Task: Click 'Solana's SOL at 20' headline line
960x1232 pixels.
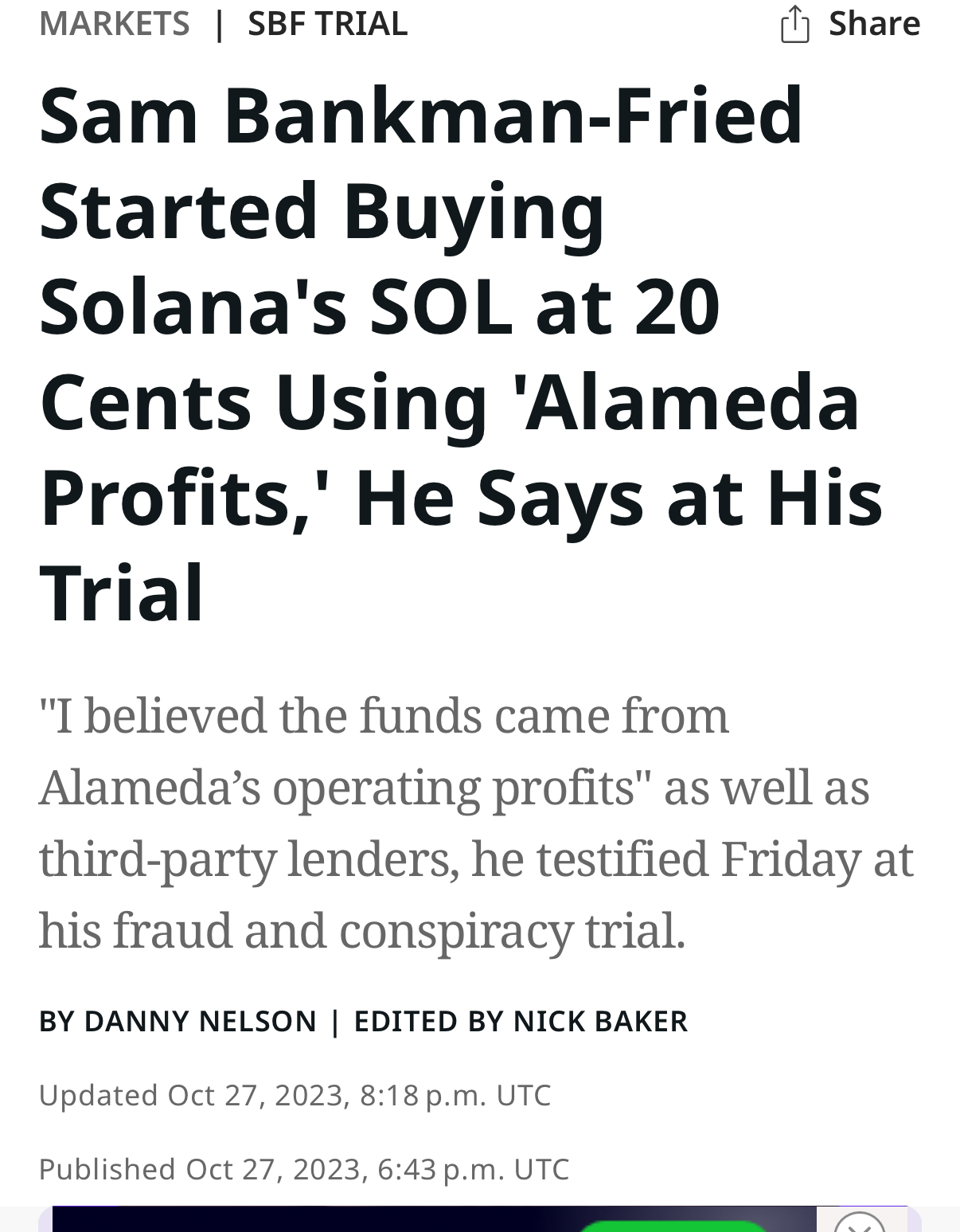Action: pos(380,307)
